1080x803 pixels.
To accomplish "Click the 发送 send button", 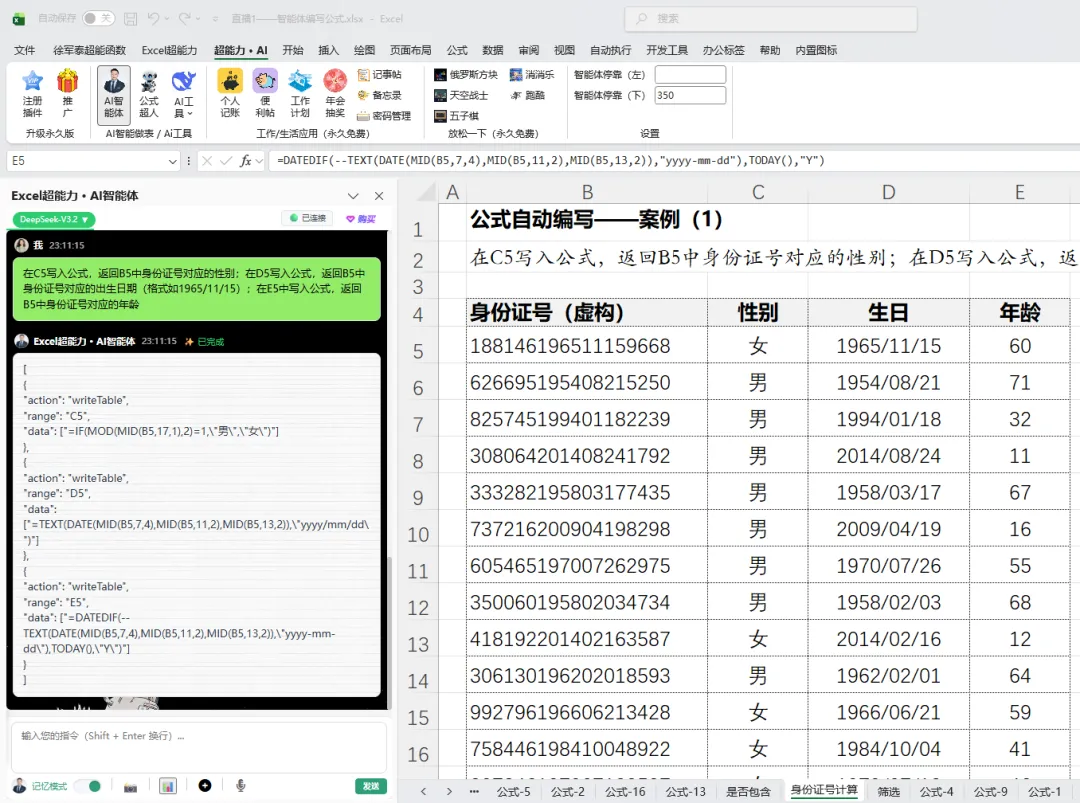I will click(x=371, y=786).
